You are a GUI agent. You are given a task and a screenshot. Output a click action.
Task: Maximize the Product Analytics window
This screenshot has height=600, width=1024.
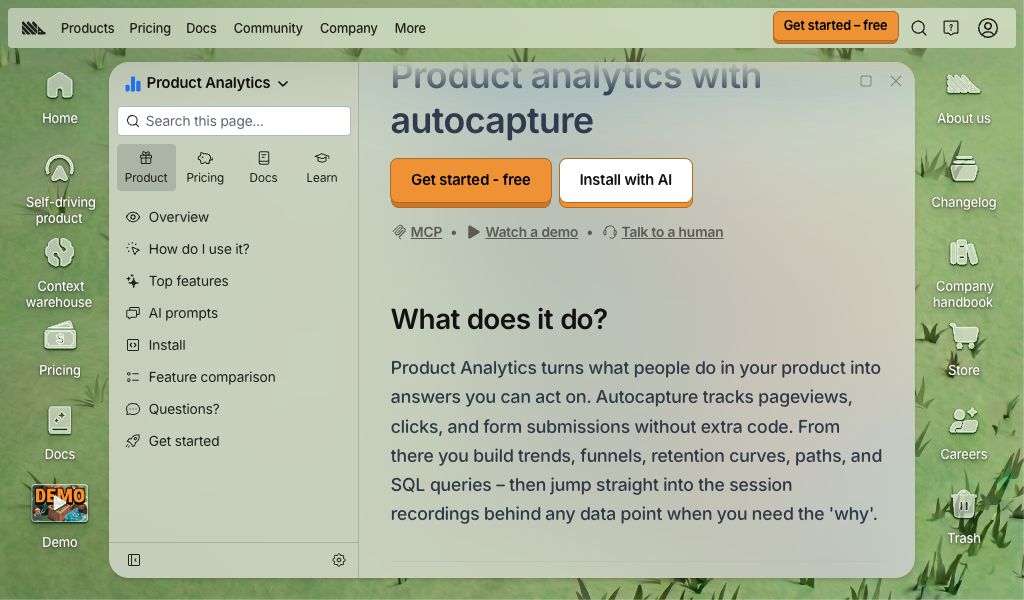[x=866, y=81]
